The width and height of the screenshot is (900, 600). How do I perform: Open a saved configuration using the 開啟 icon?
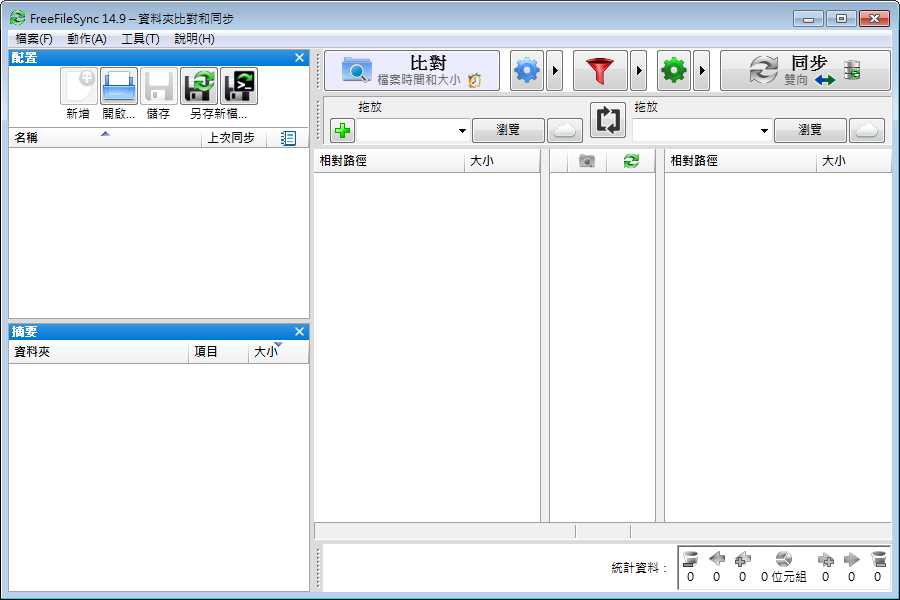(118, 85)
